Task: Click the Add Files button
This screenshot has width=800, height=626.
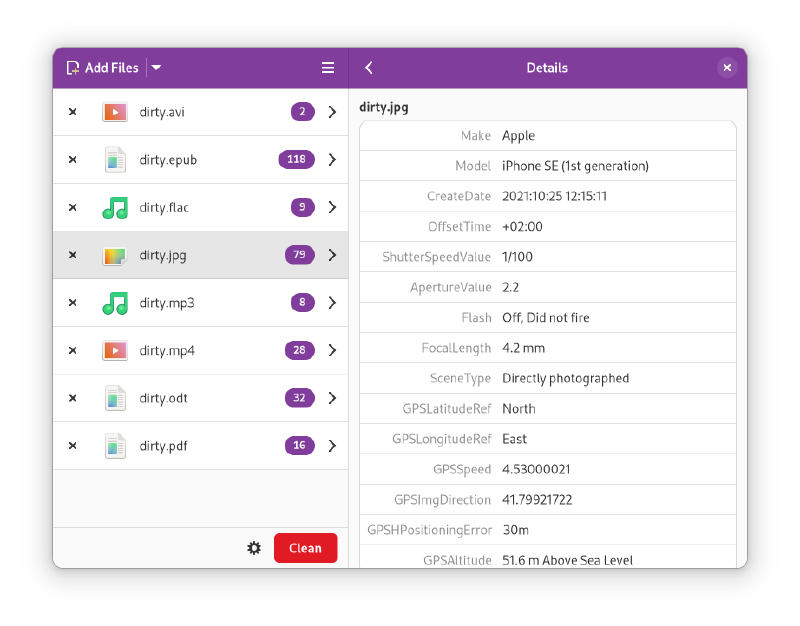Action: [x=102, y=68]
